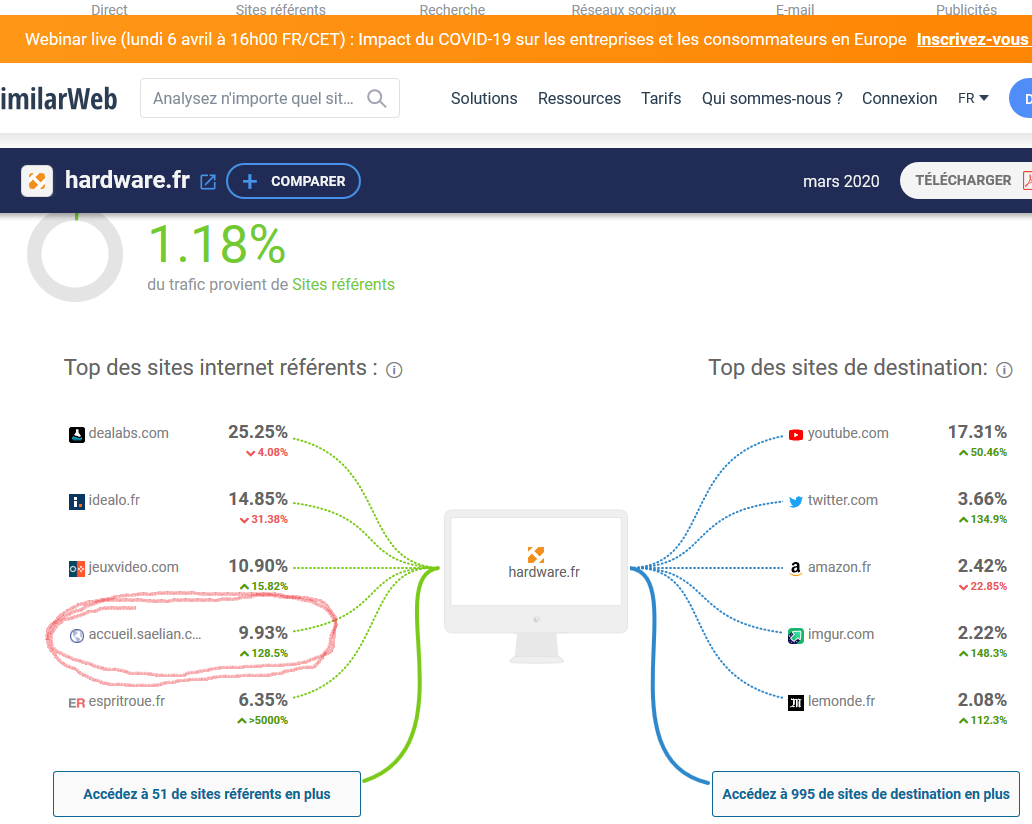The image size is (1032, 824).
Task: Focus the Analysez n'importe quel site search field
Action: pos(270,98)
